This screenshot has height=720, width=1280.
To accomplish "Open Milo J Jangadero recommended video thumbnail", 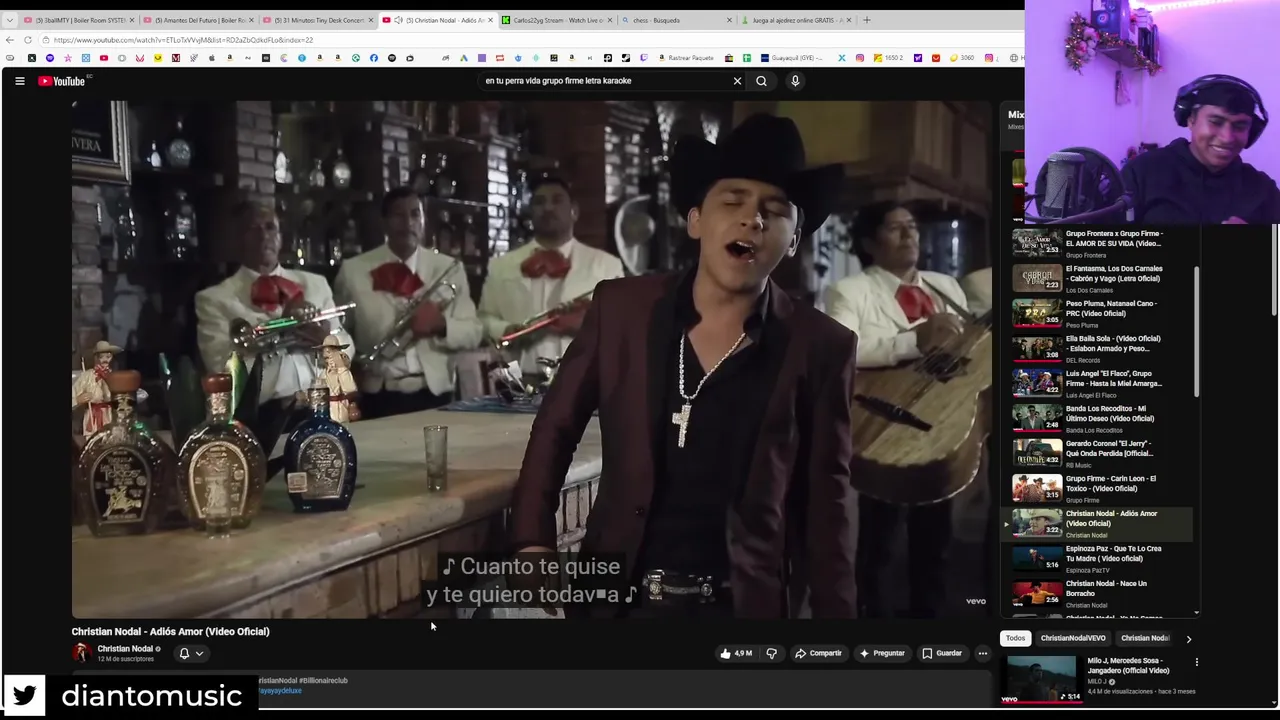I will pyautogui.click(x=1041, y=679).
